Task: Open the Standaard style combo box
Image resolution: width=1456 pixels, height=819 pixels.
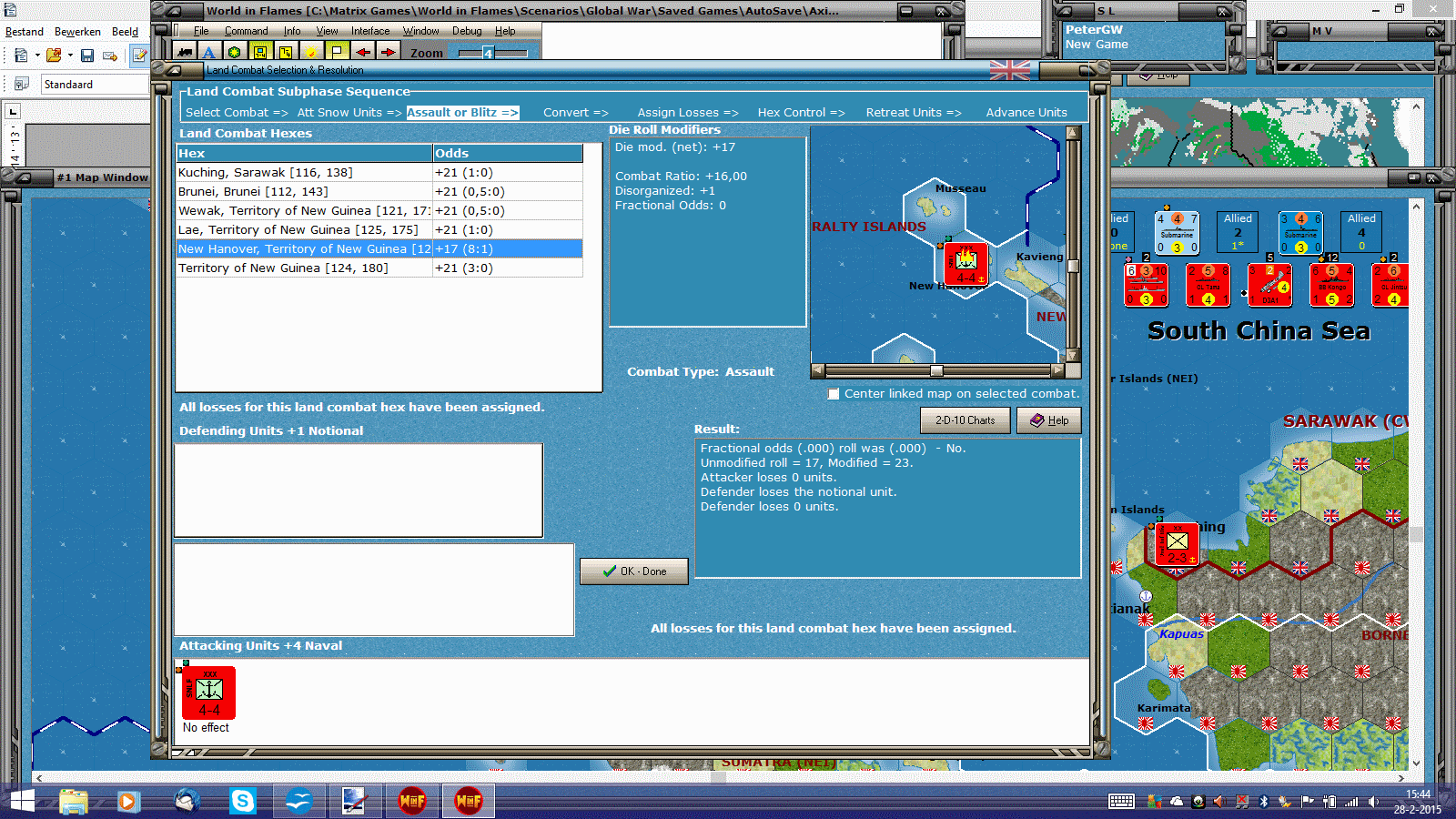Action: click(95, 85)
